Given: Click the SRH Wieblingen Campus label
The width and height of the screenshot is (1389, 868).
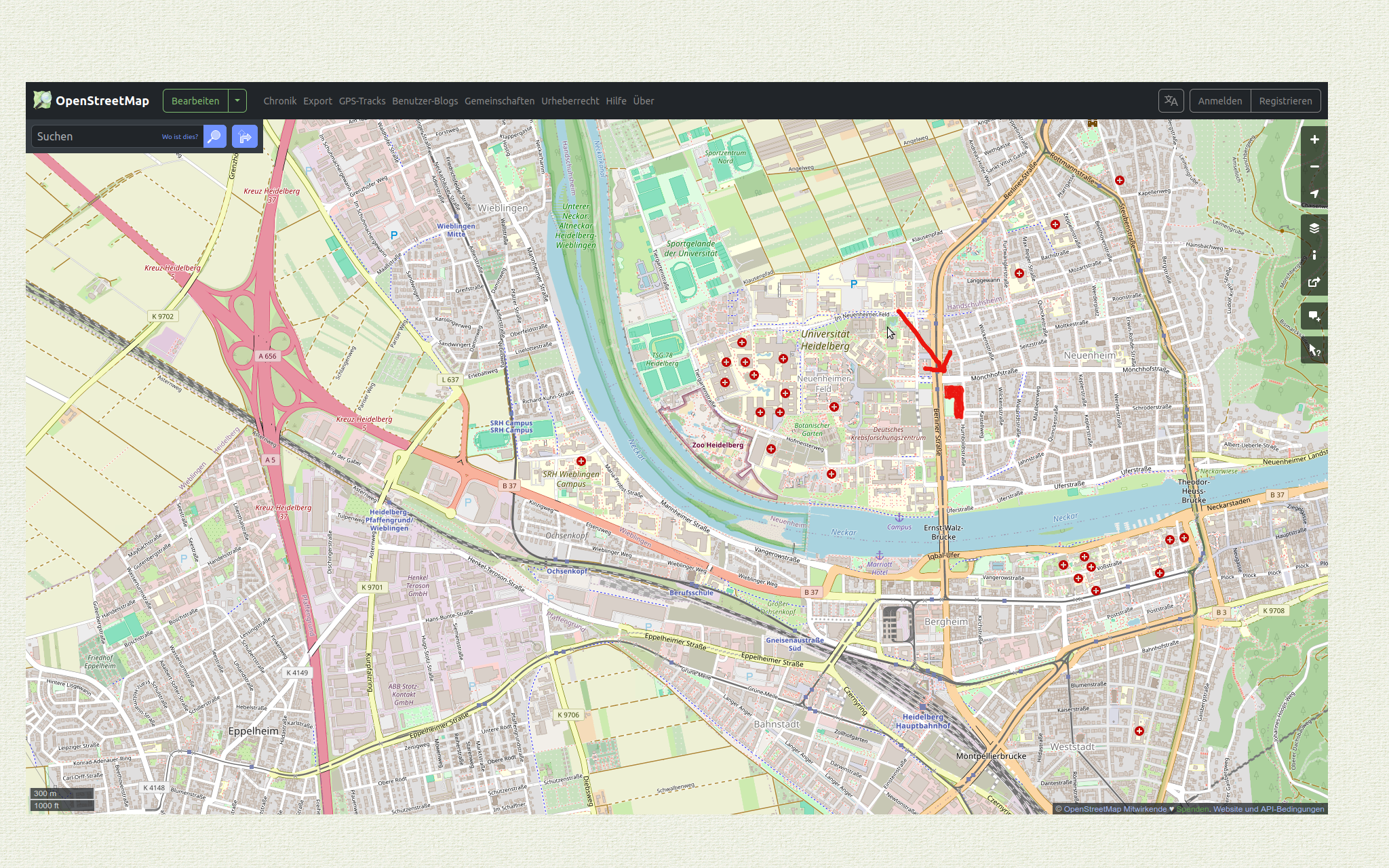Looking at the screenshot, I should (x=571, y=479).
